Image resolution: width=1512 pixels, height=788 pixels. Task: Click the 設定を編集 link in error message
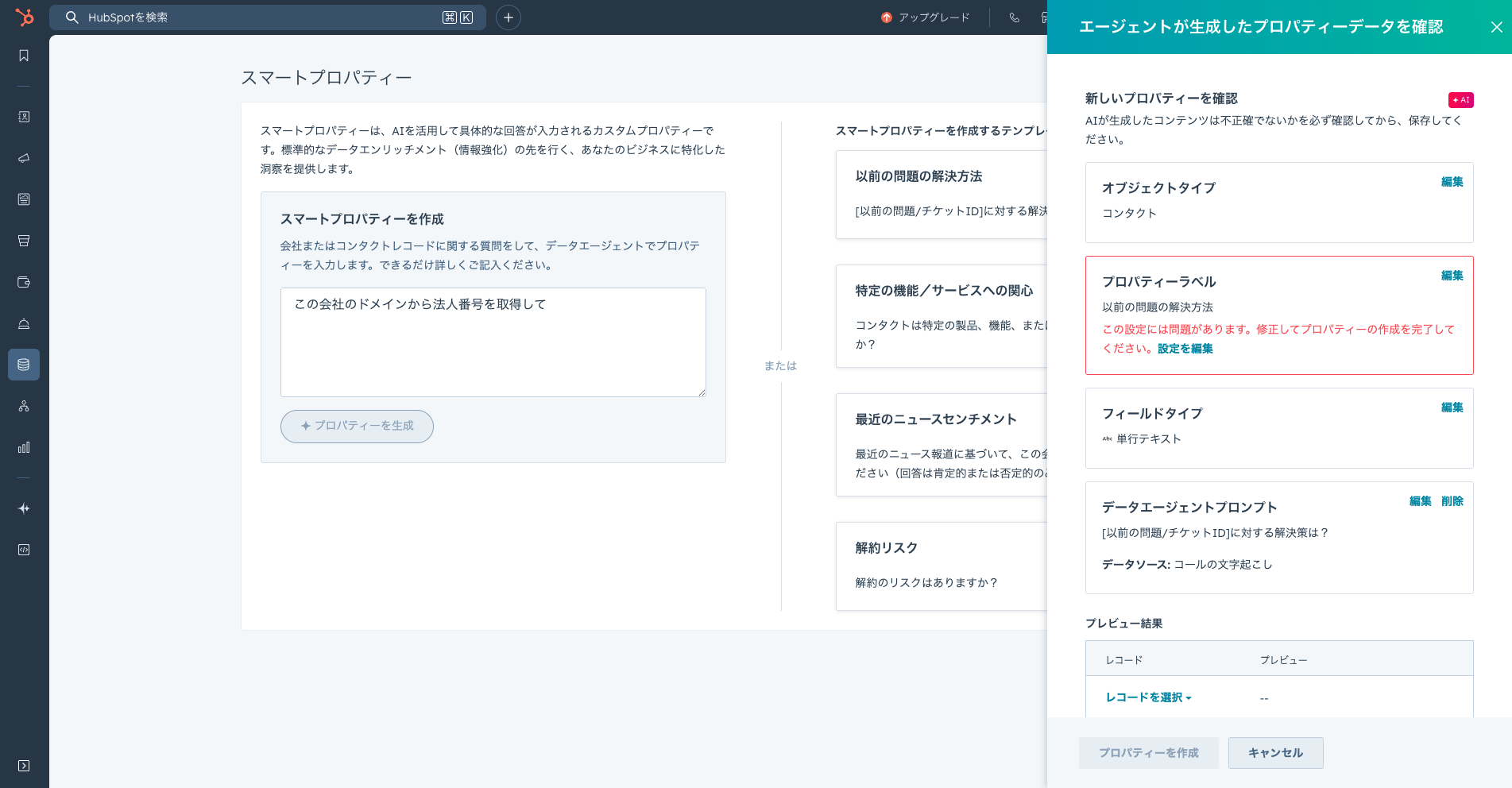(1185, 349)
